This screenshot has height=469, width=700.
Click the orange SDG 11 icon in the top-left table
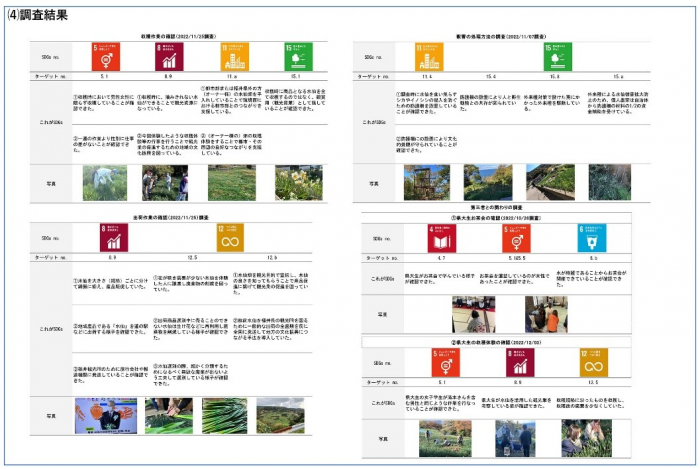coord(234,56)
